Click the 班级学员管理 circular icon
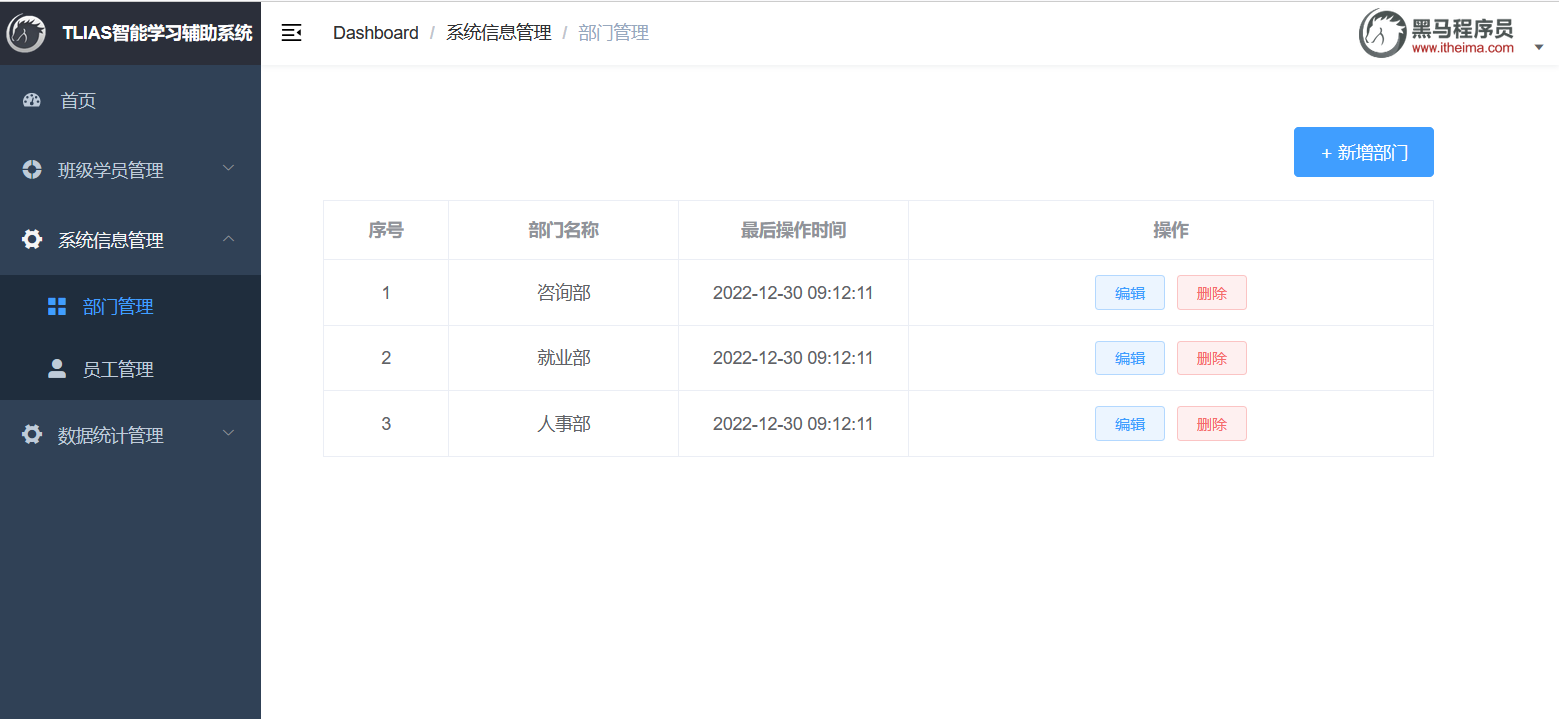Viewport: 1559px width, 719px height. [x=32, y=169]
